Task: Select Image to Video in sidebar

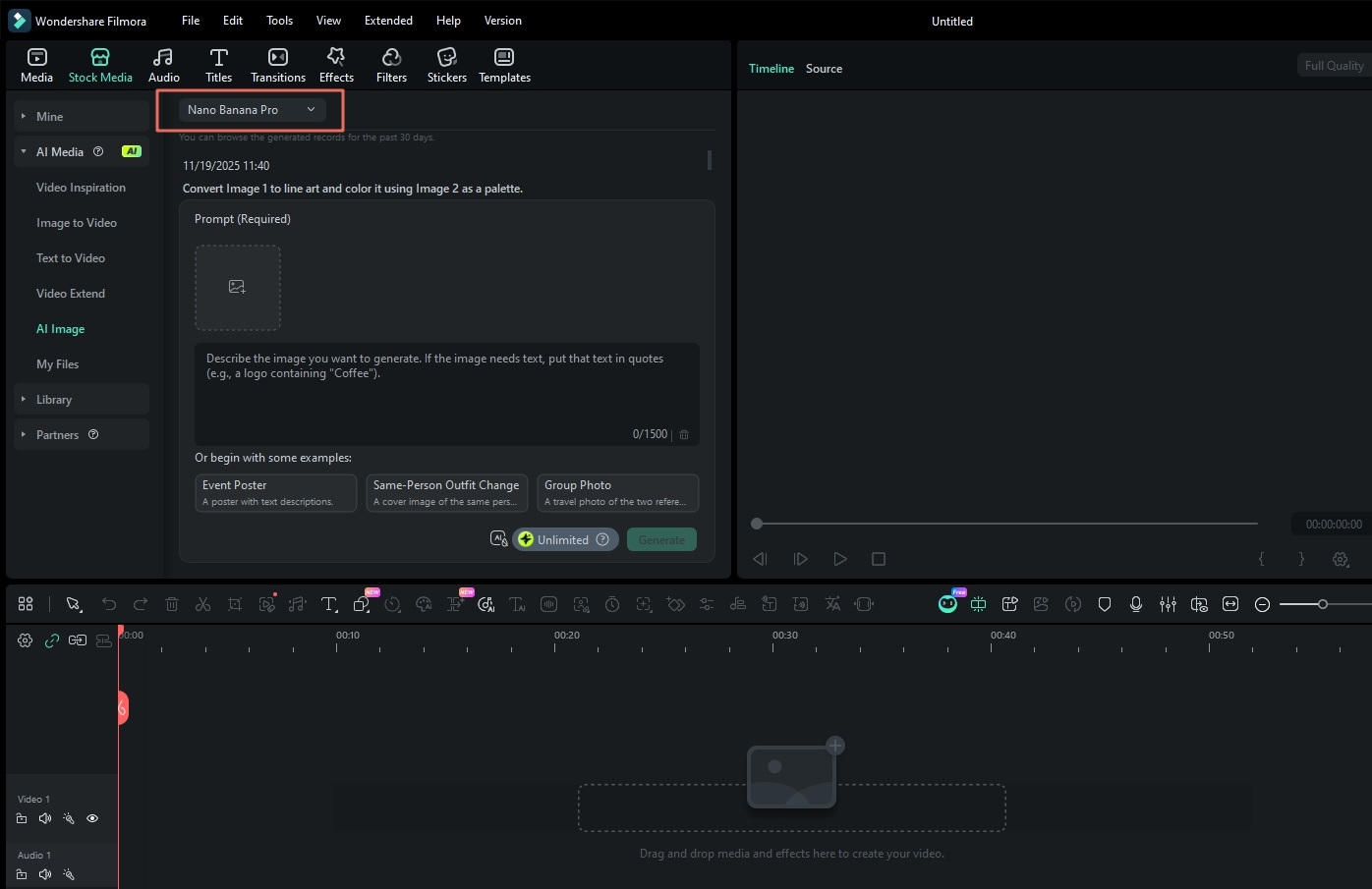Action: 77,223
